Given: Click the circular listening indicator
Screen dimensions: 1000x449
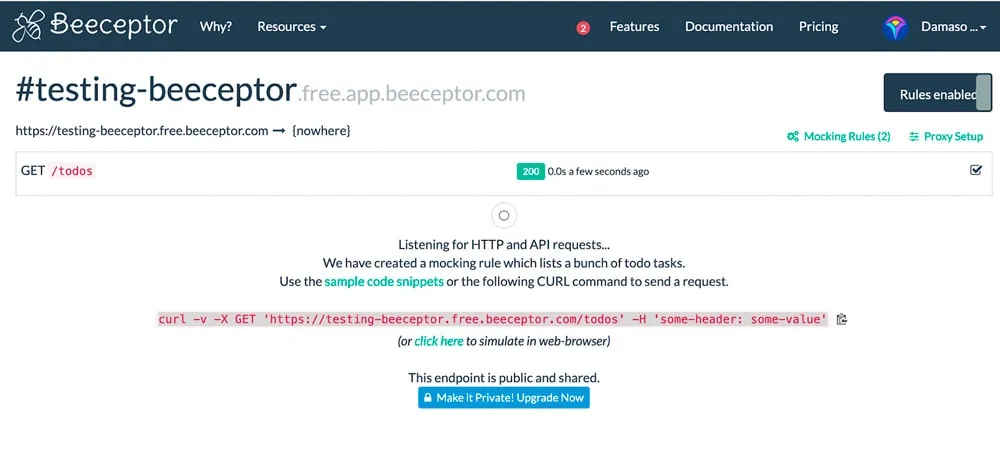Looking at the screenshot, I should click(504, 216).
